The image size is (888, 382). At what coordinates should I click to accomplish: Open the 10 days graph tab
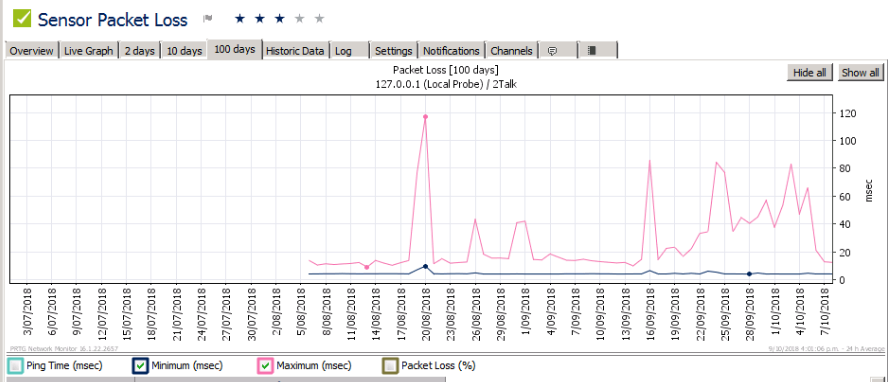[x=185, y=50]
